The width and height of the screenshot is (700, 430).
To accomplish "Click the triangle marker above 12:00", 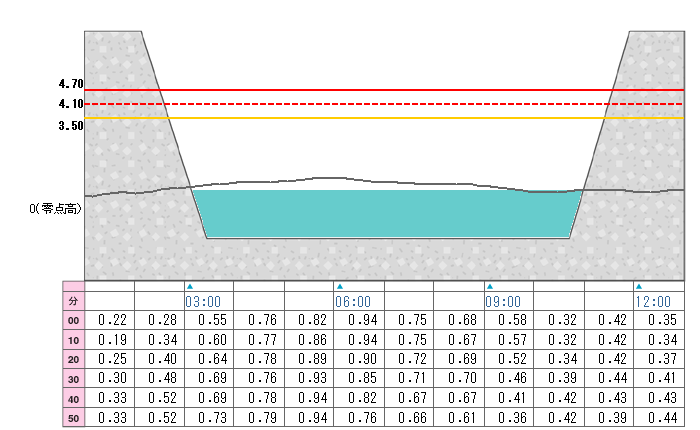I will [x=639, y=286].
